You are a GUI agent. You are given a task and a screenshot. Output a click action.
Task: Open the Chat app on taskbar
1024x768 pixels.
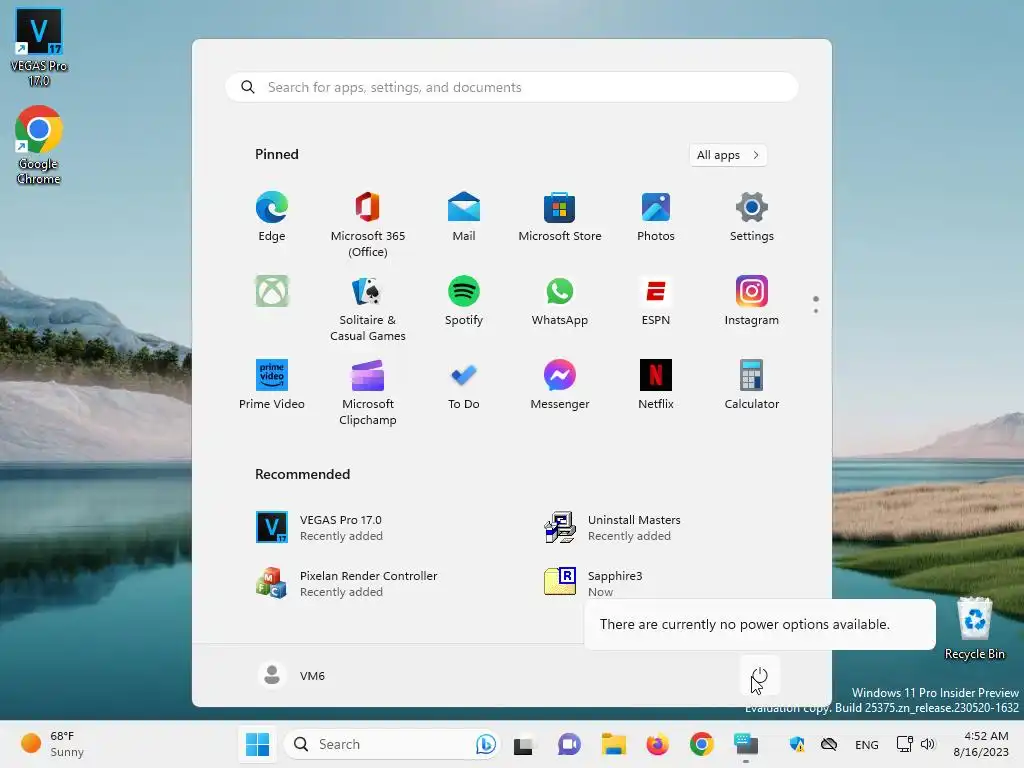[569, 744]
